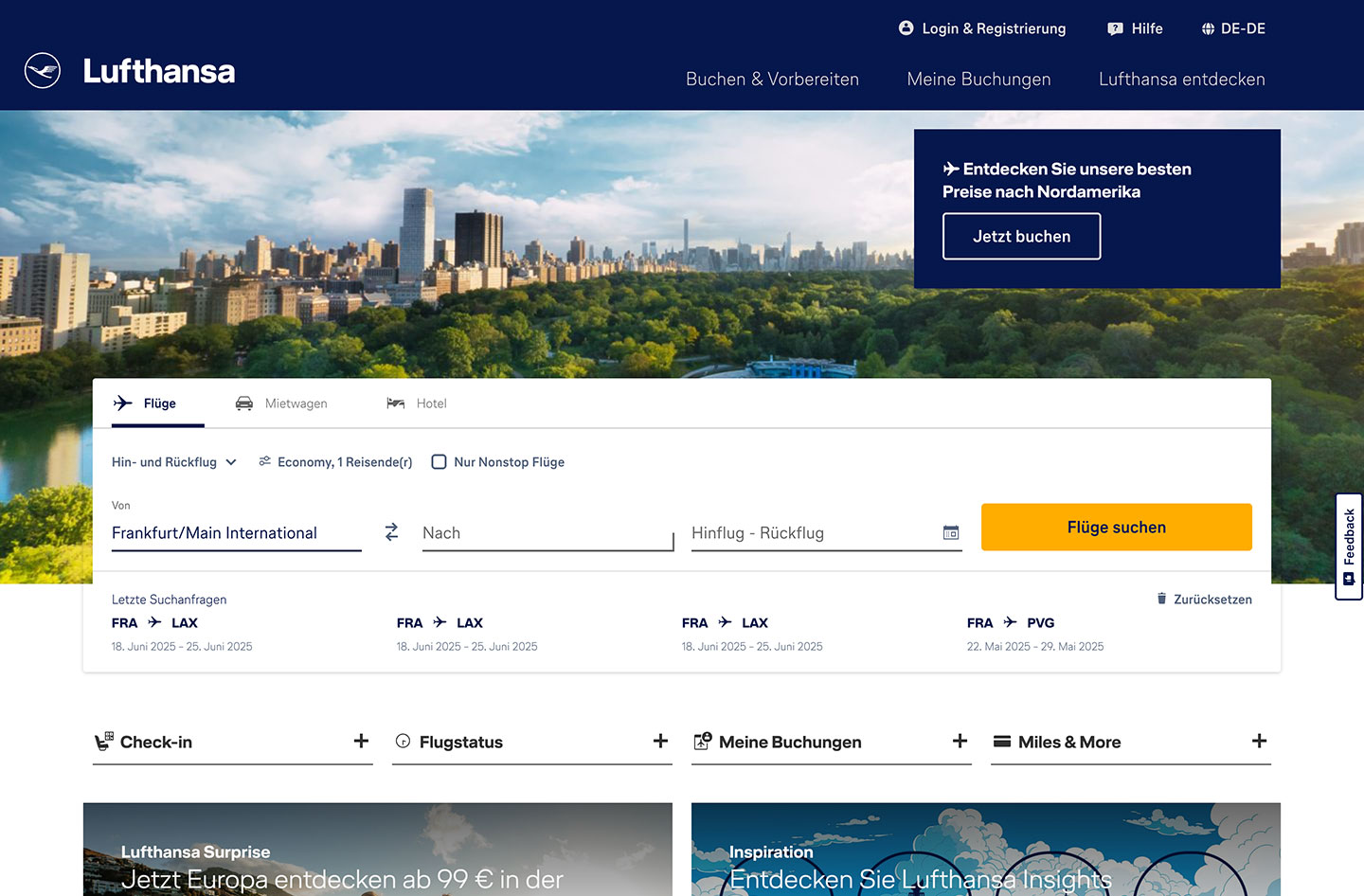
Task: Click the trash icon to reset searches
Action: 1161,599
